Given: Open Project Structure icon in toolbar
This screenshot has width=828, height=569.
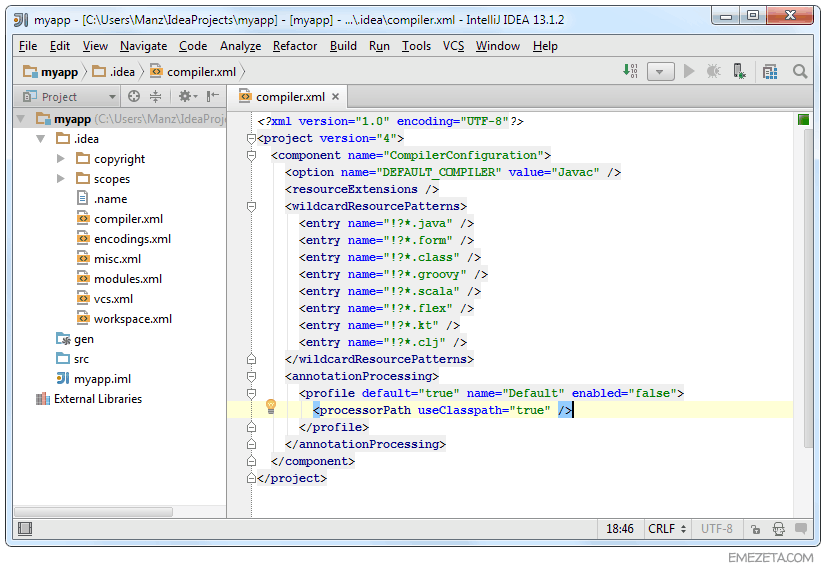Looking at the screenshot, I should [x=770, y=71].
